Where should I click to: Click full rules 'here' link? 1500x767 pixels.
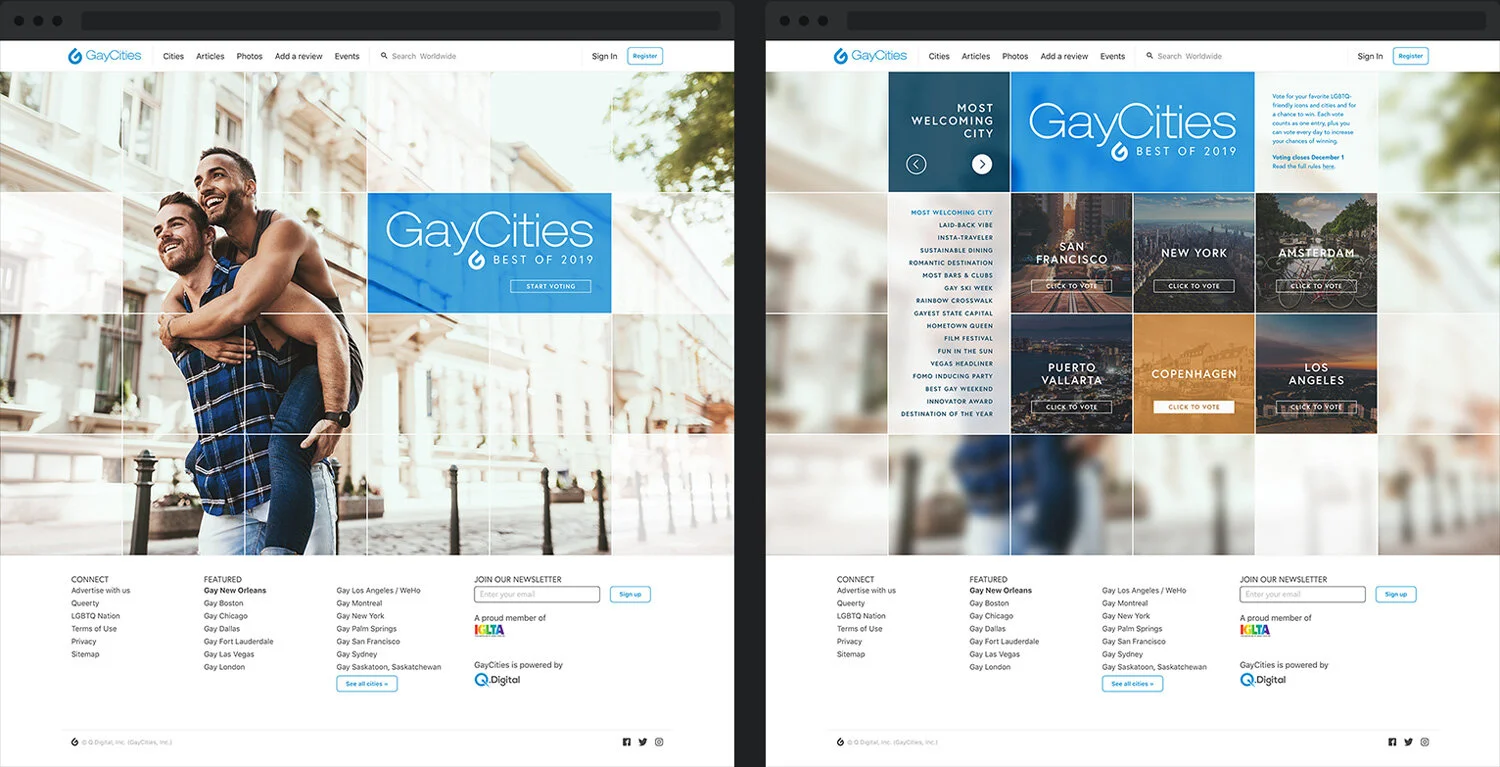1328,166
